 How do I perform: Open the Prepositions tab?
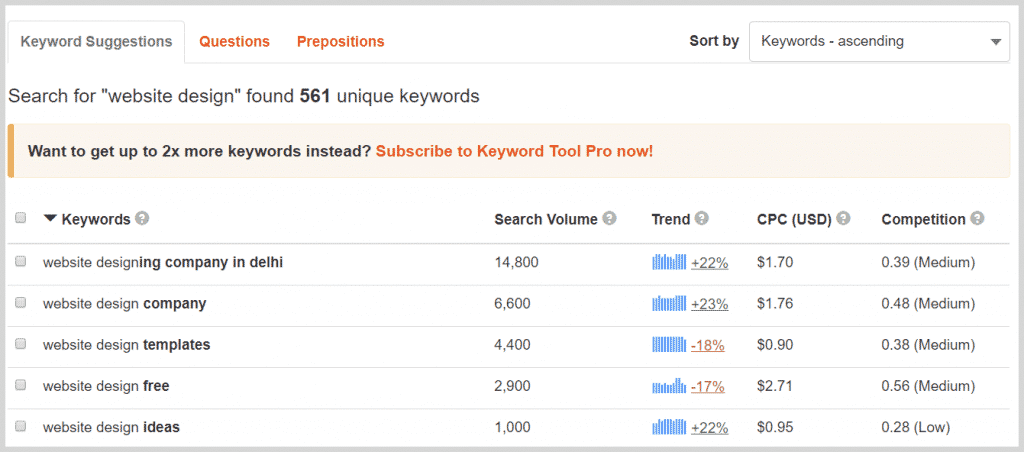pos(340,42)
